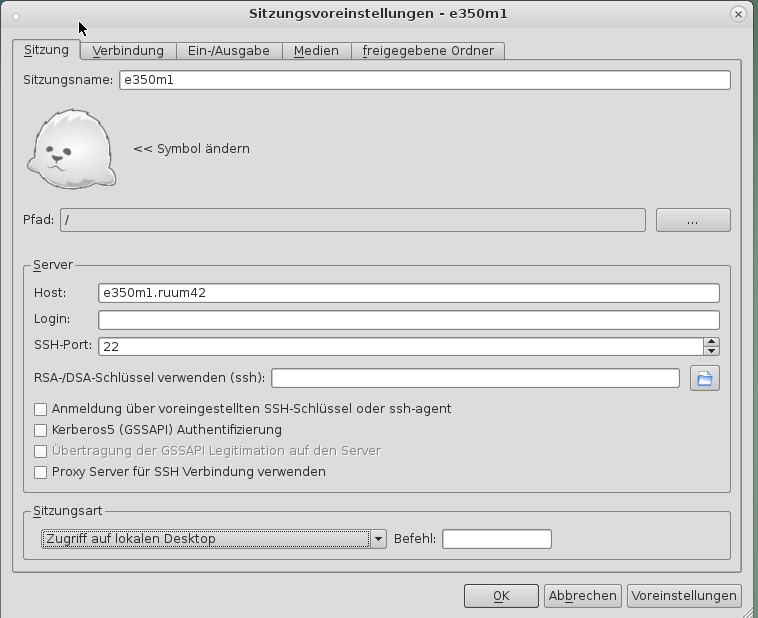Toggle Kerberos5 (GSSAPI) Authentifizierung checkbox
This screenshot has height=618, width=758.
[41, 430]
